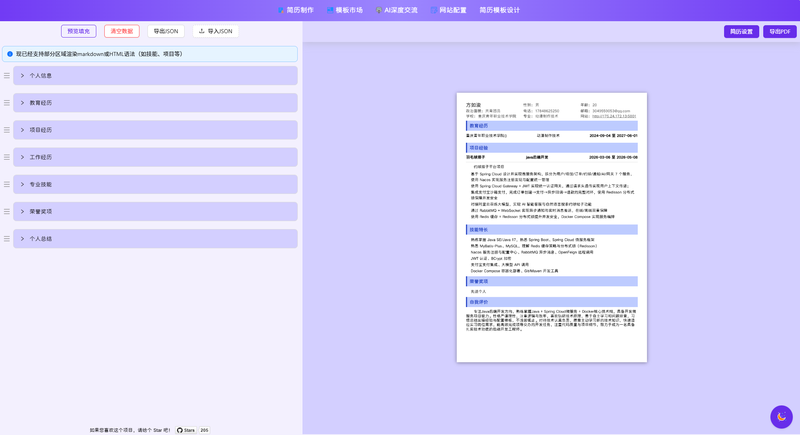Image resolution: width=800 pixels, height=435 pixels.
Task: Expand the 个人信息 section
Action: (x=155, y=75)
